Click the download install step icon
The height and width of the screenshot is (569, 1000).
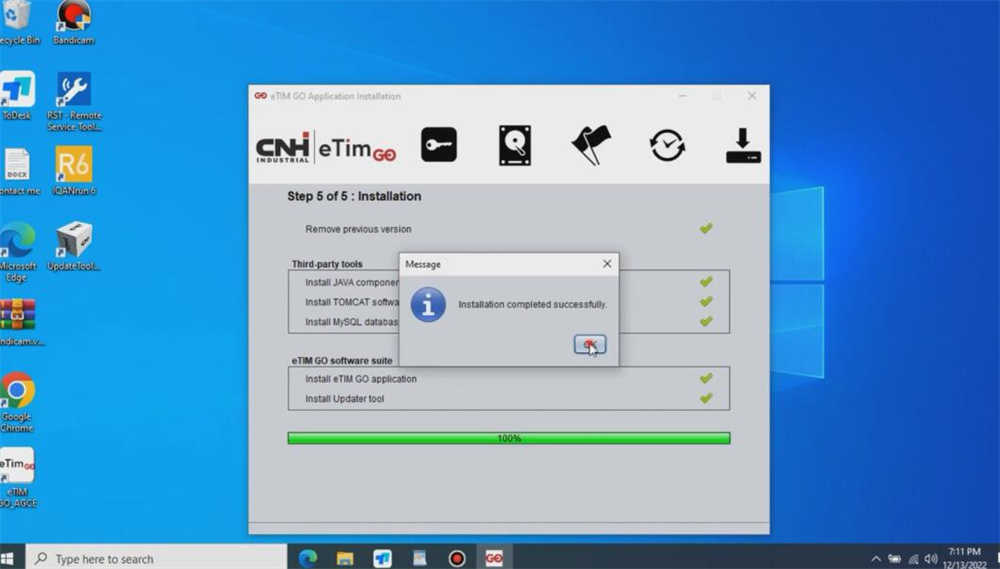[x=743, y=145]
